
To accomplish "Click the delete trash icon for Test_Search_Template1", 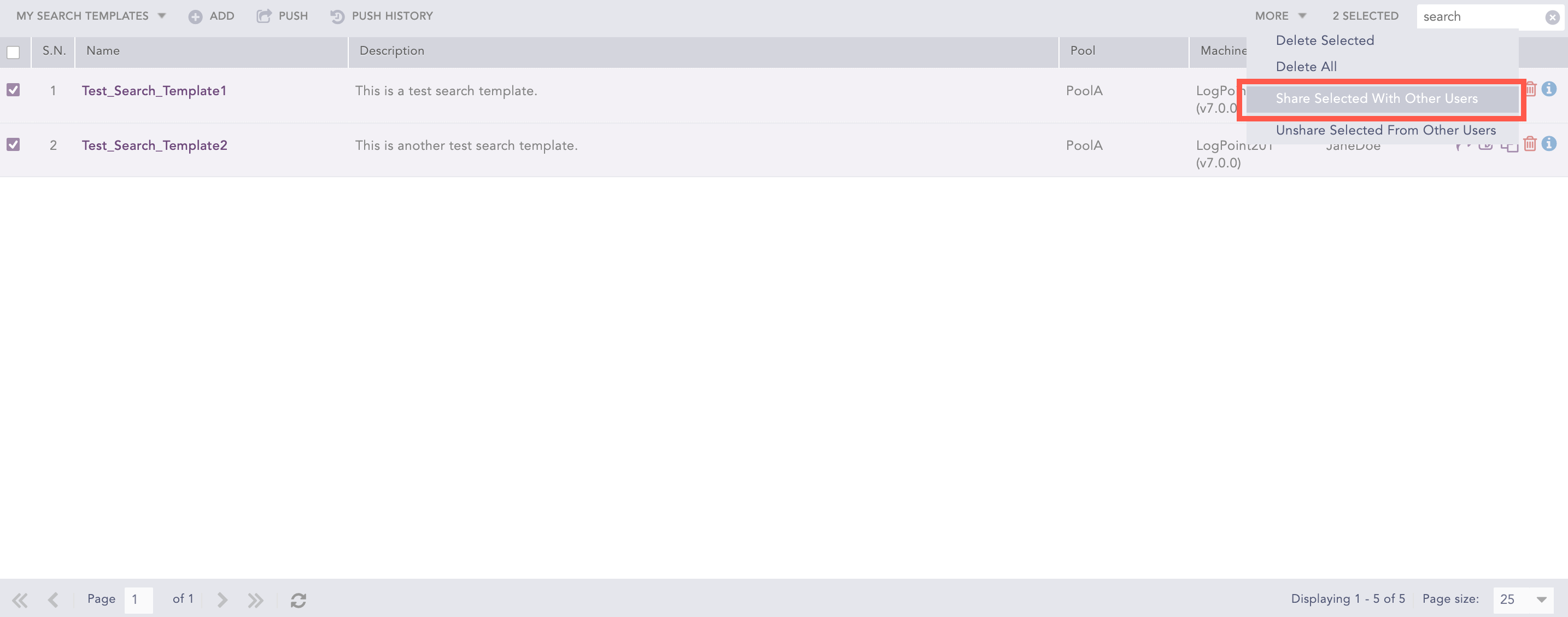I will [x=1530, y=90].
